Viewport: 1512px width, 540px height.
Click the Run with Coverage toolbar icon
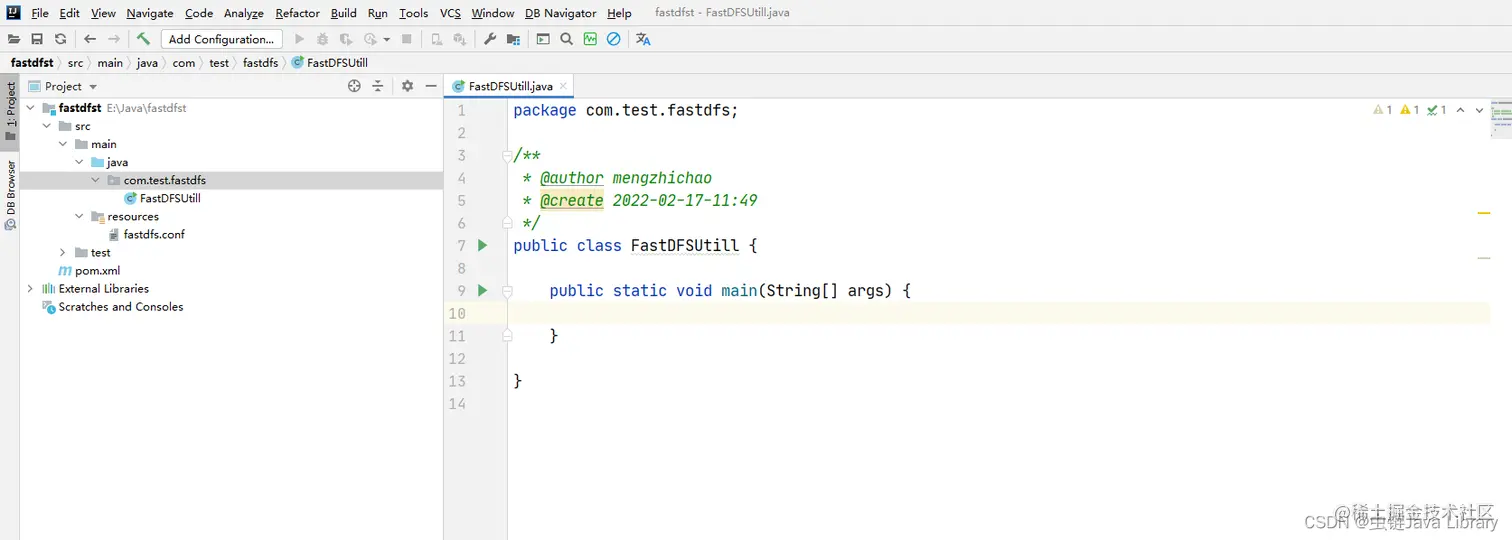coord(346,39)
